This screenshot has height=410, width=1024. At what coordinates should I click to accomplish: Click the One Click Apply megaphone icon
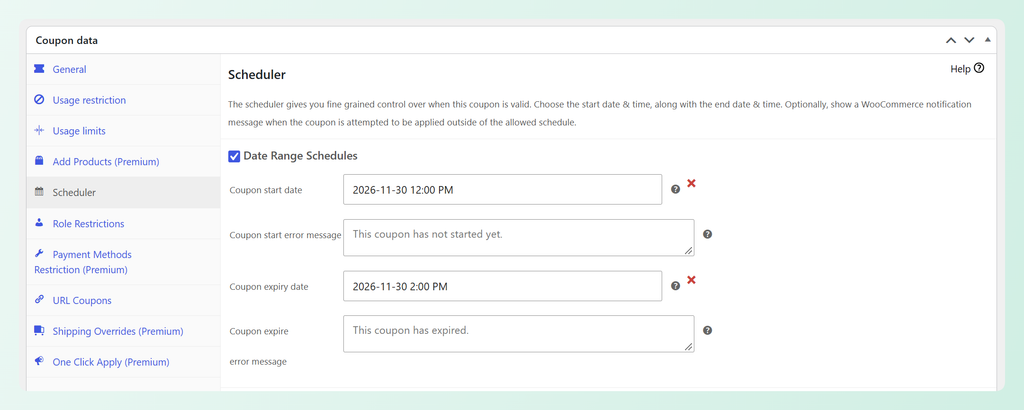point(39,361)
